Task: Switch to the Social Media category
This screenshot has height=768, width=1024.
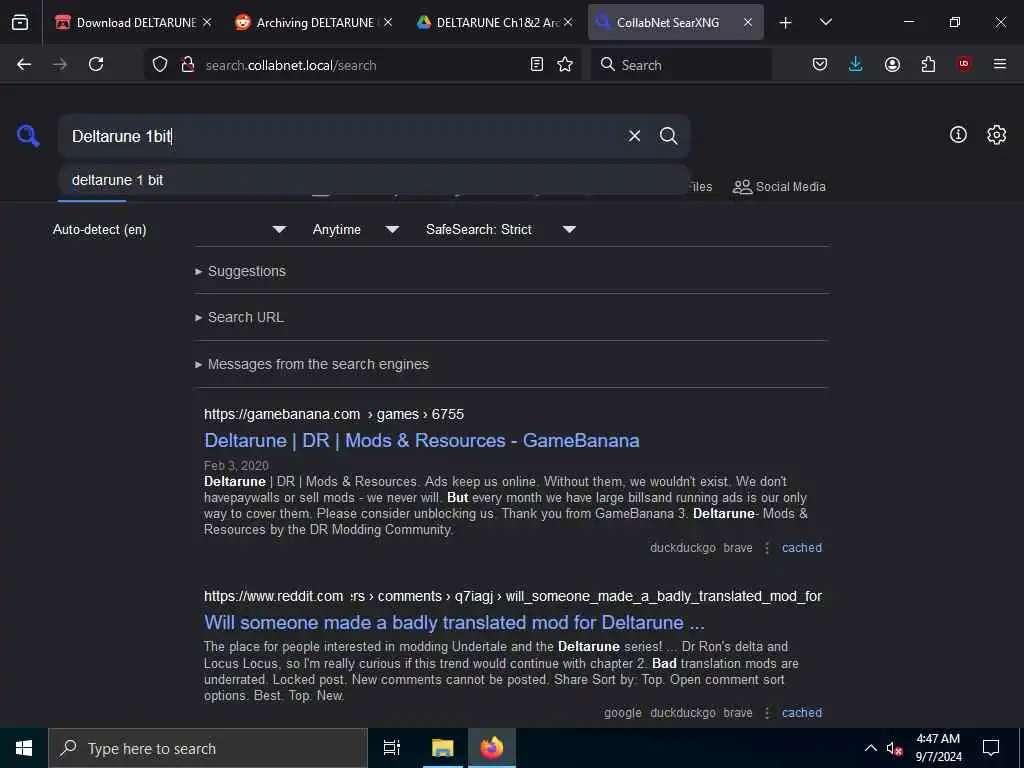Action: [x=779, y=187]
